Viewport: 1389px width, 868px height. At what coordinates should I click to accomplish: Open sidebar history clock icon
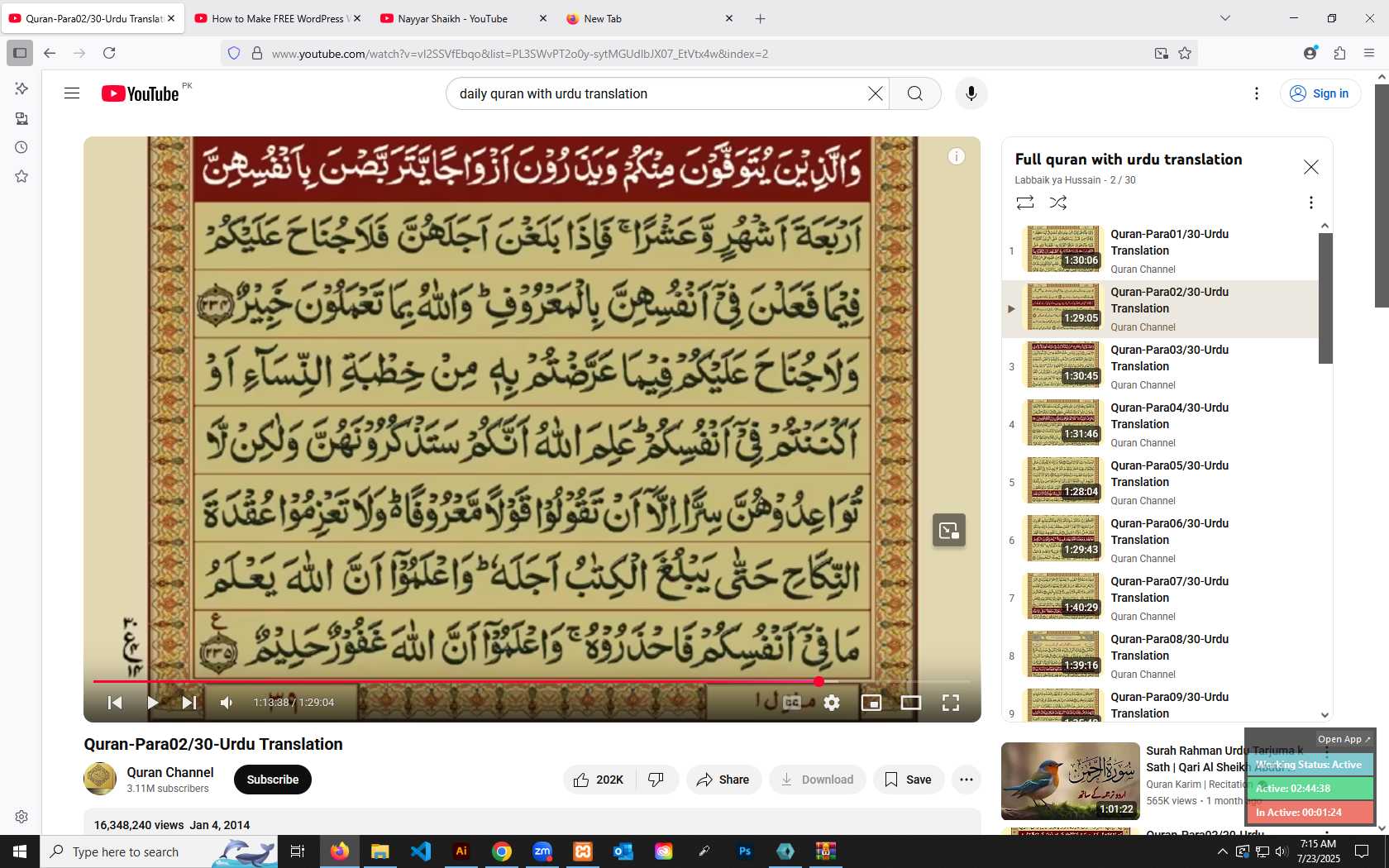[x=21, y=147]
